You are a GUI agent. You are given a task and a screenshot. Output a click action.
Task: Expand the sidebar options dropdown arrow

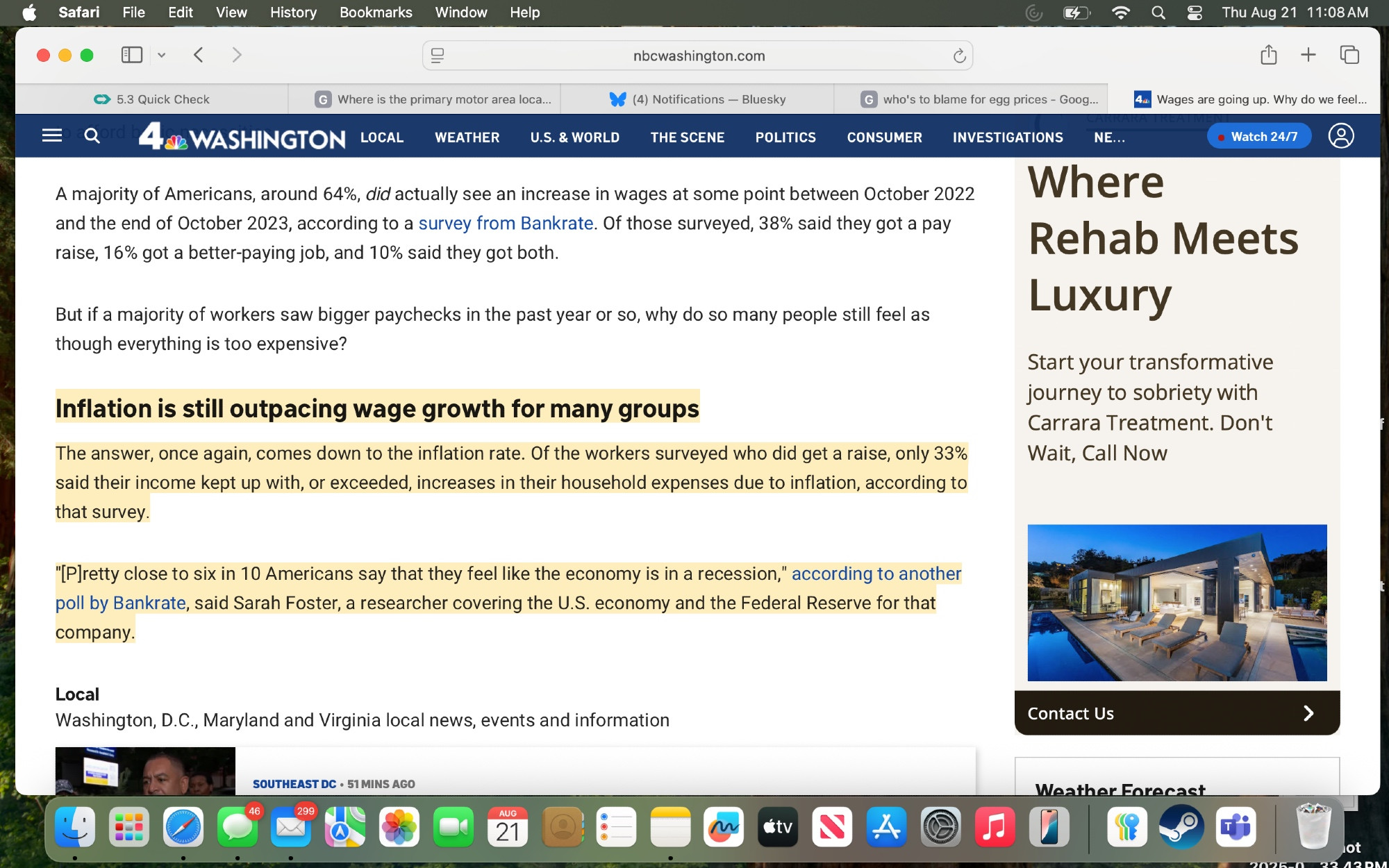click(x=161, y=55)
